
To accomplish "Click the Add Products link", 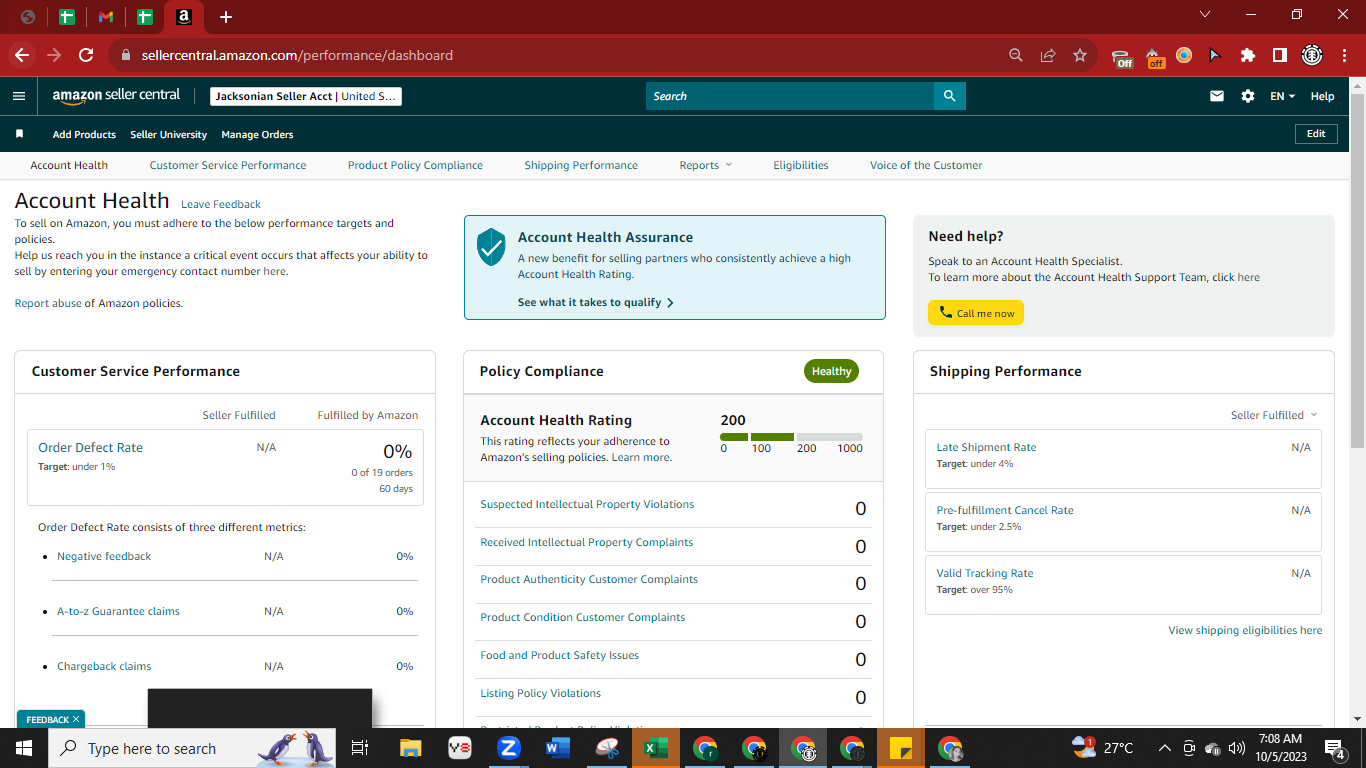I will click(84, 134).
